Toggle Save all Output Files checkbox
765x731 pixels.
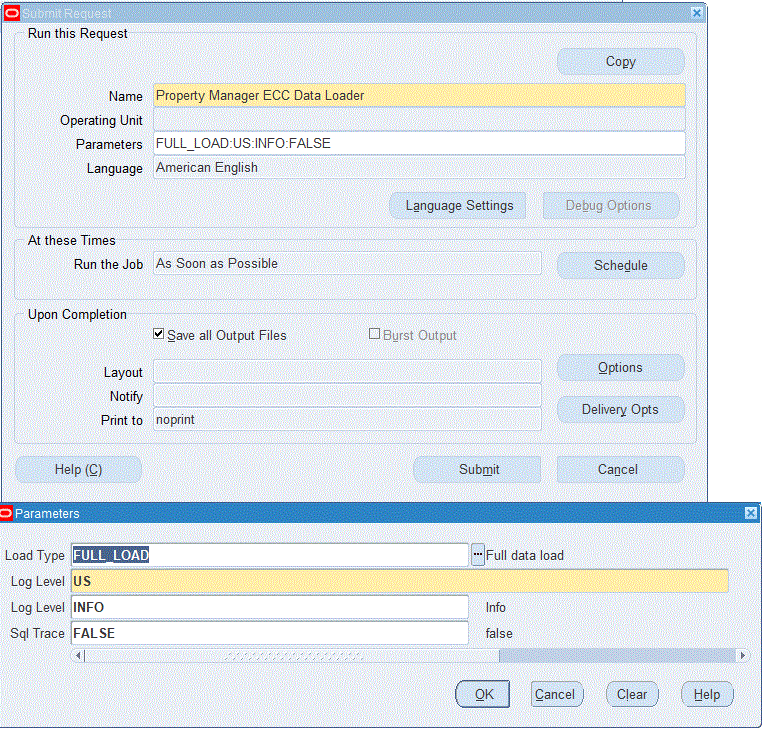pyautogui.click(x=158, y=334)
